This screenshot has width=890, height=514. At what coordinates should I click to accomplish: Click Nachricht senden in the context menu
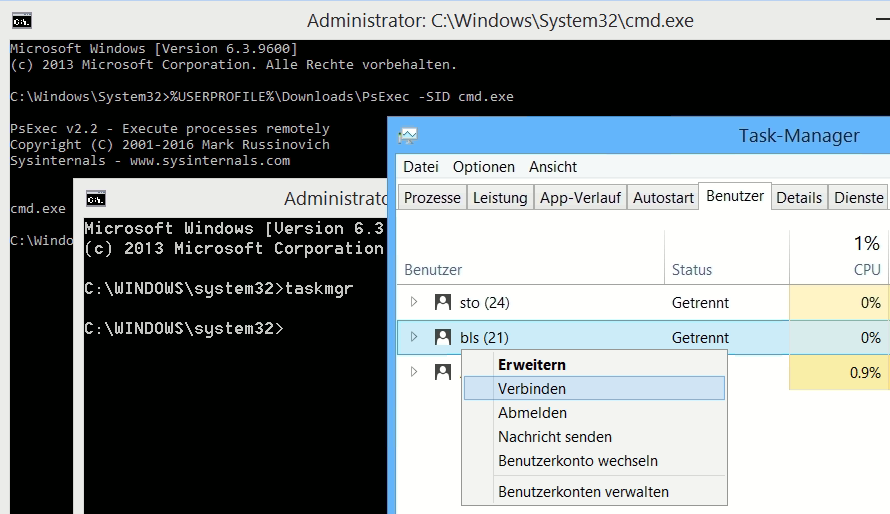pos(555,437)
